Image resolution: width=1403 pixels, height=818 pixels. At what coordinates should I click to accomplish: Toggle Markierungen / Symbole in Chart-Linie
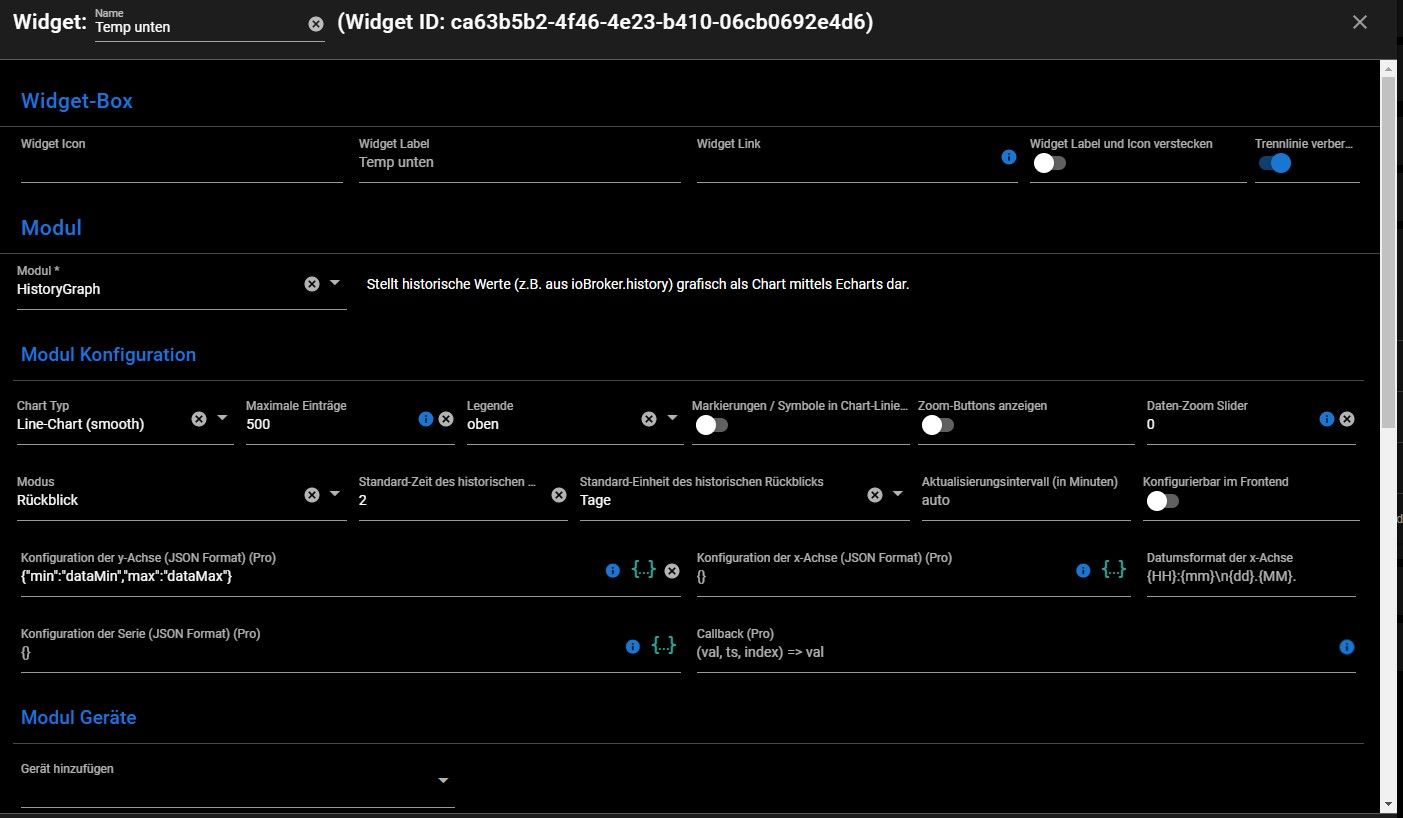(x=711, y=425)
